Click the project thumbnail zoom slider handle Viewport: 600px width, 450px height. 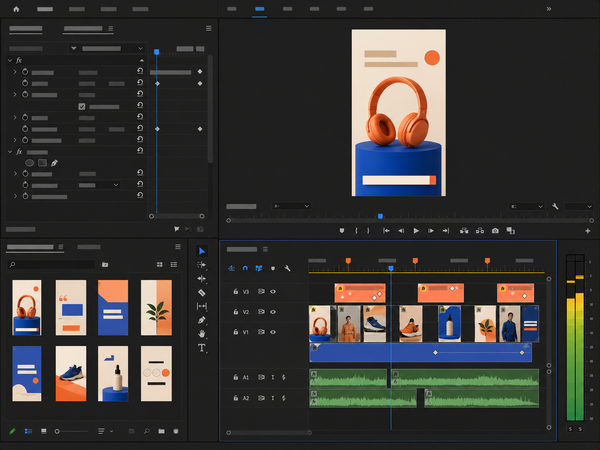click(57, 431)
